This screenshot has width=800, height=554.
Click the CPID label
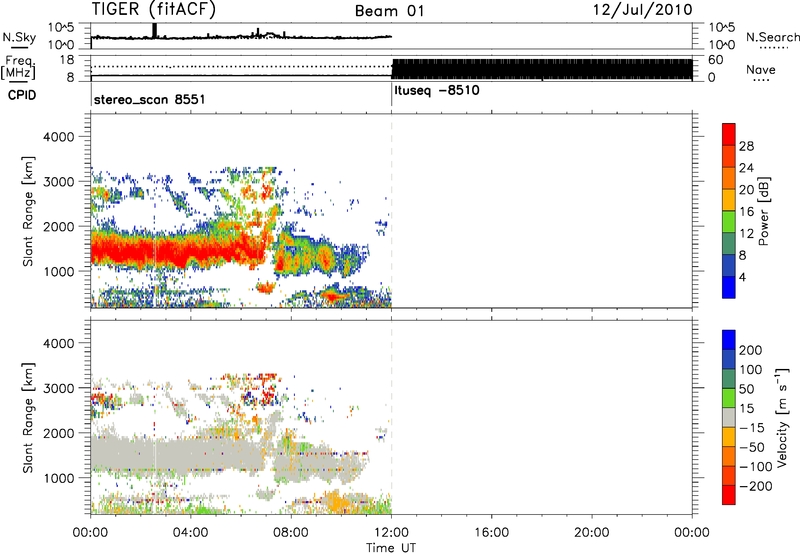click(22, 95)
